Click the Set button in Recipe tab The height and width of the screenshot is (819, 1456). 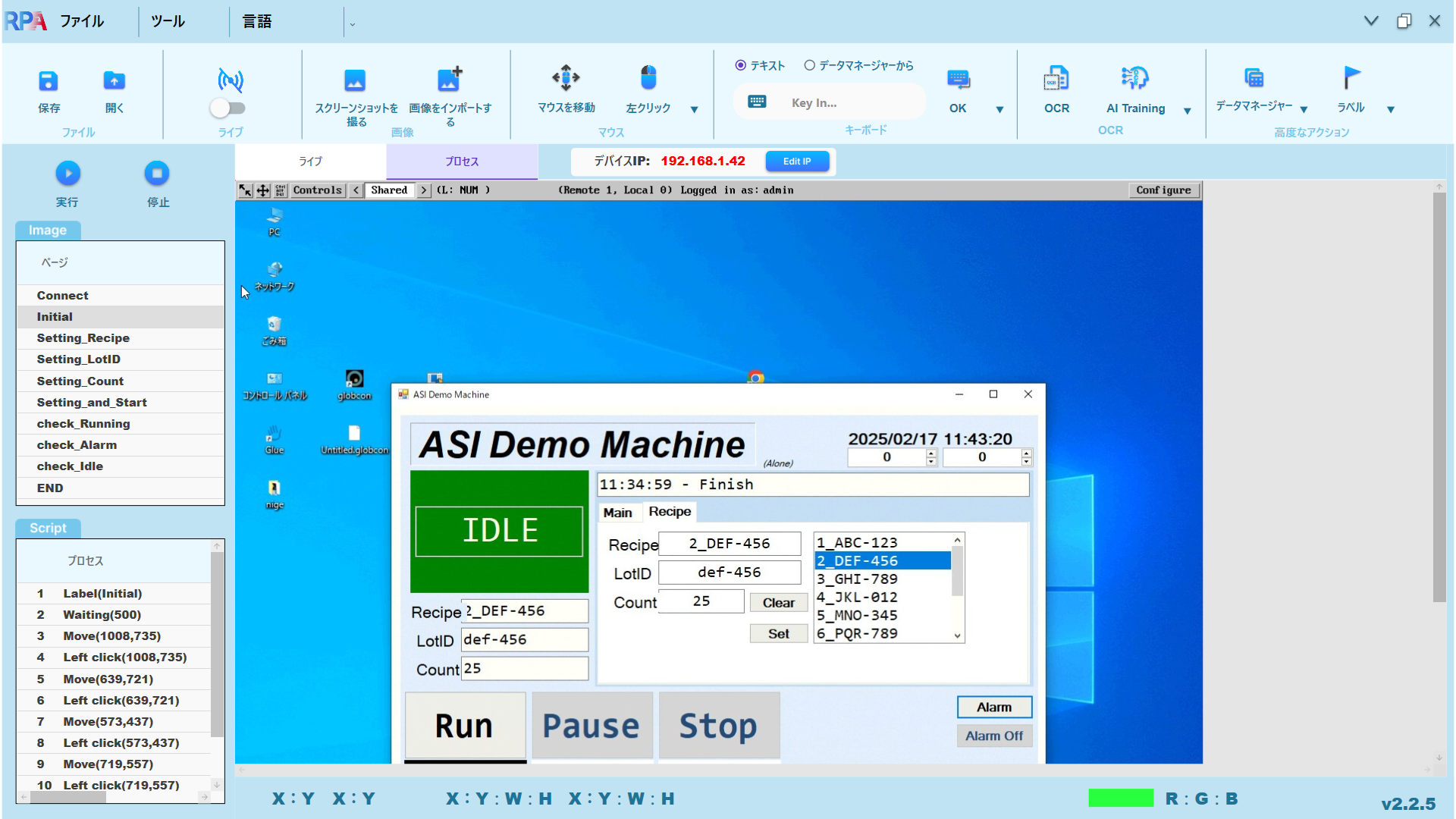click(x=779, y=634)
